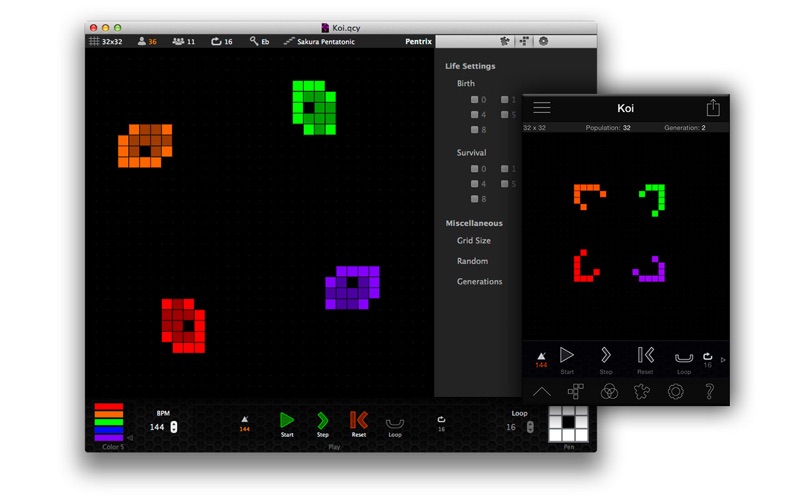Open the Sakura Pentatonic scale selector
The height and width of the screenshot is (500, 800).
319,41
